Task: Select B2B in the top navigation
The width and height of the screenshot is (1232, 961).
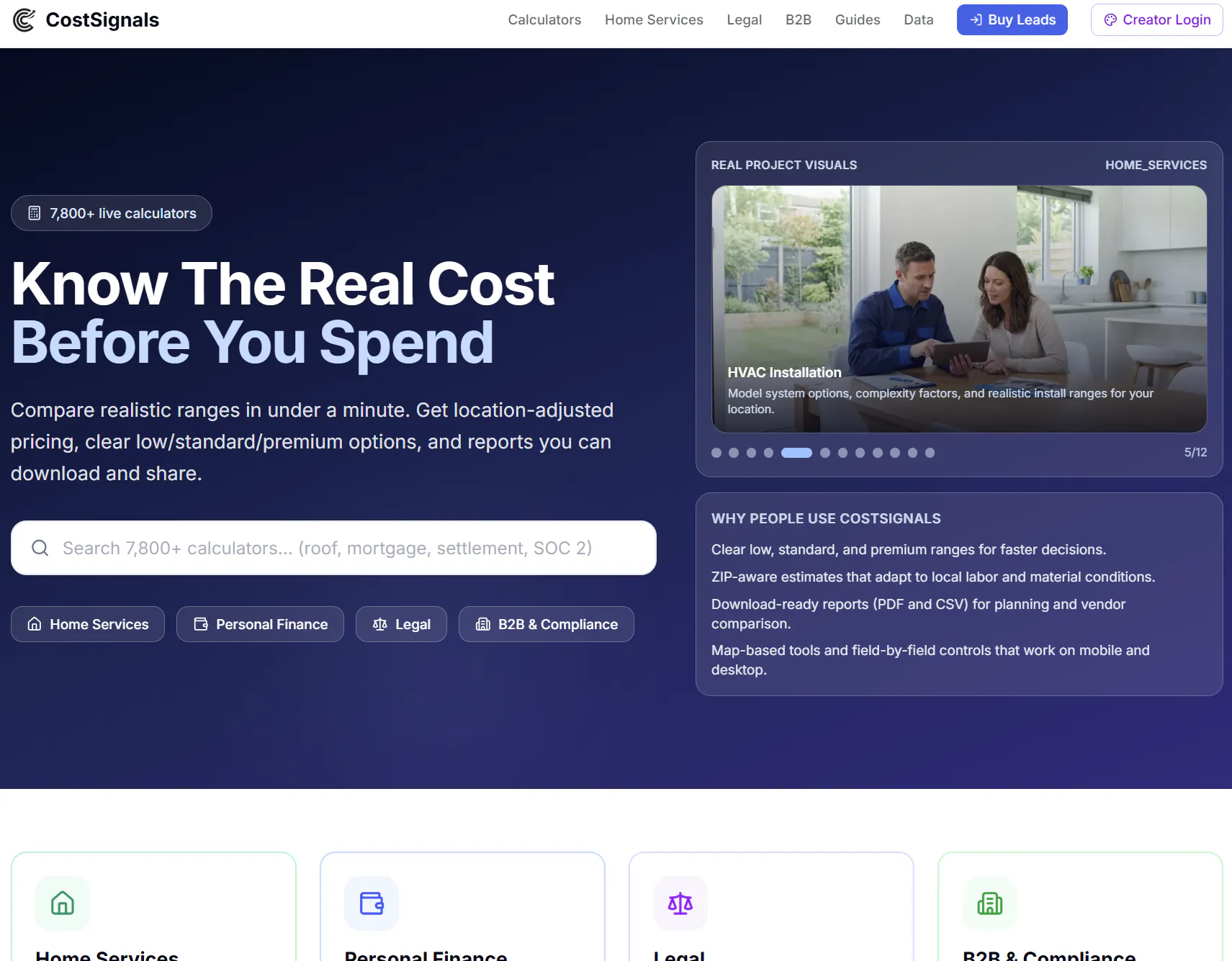Action: pos(798,20)
